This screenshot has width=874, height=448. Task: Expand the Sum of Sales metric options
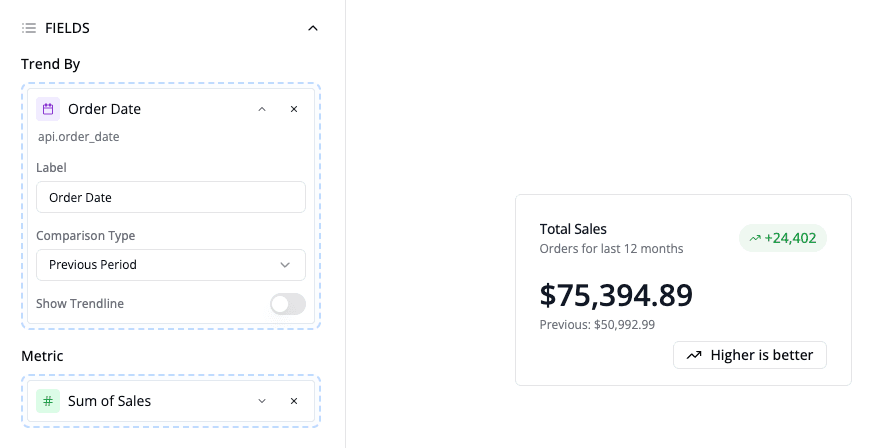262,401
